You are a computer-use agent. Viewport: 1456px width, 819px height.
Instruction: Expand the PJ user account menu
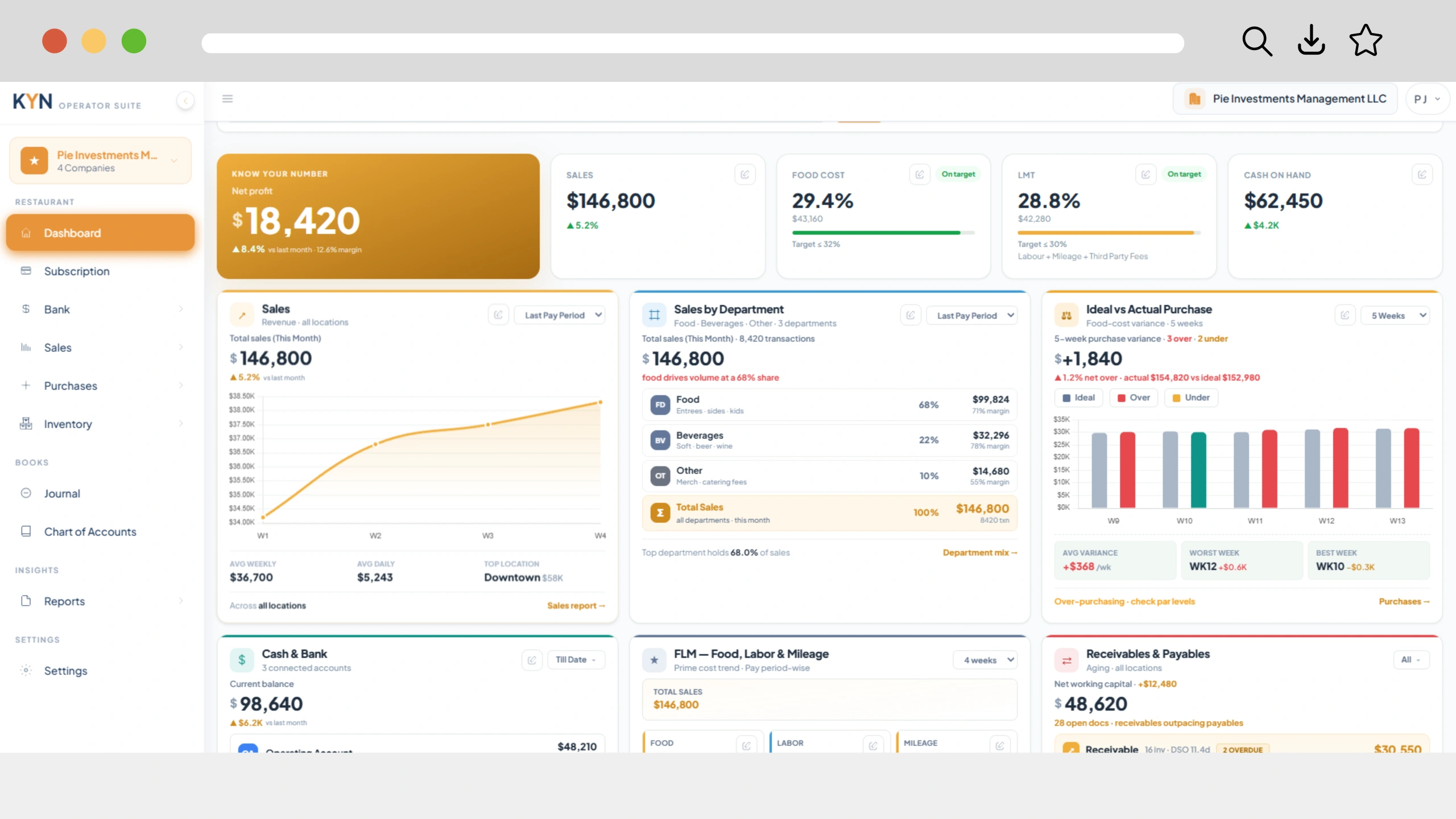click(x=1427, y=99)
